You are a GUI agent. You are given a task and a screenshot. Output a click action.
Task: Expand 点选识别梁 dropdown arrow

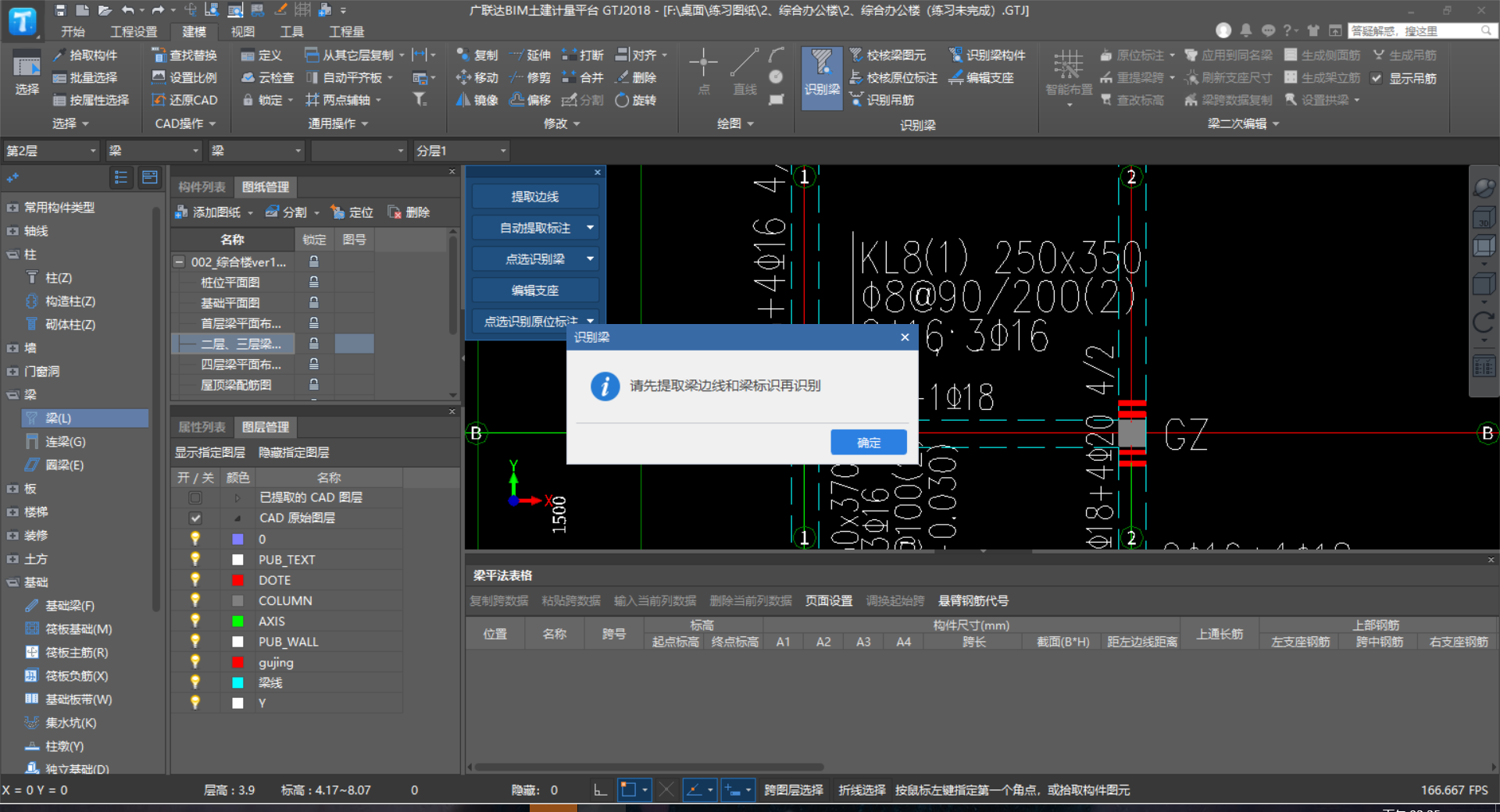pyautogui.click(x=590, y=258)
